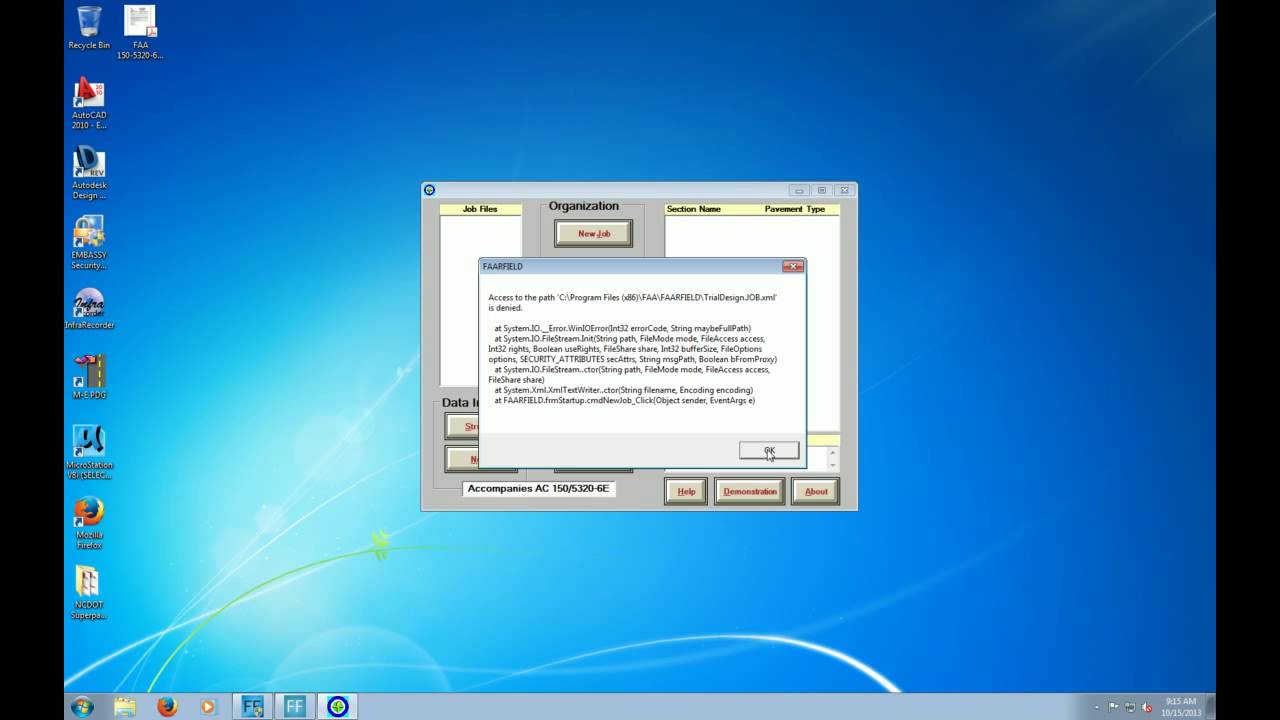Minimize the FAARFIELD startup window
This screenshot has height=720, width=1280.
click(799, 190)
